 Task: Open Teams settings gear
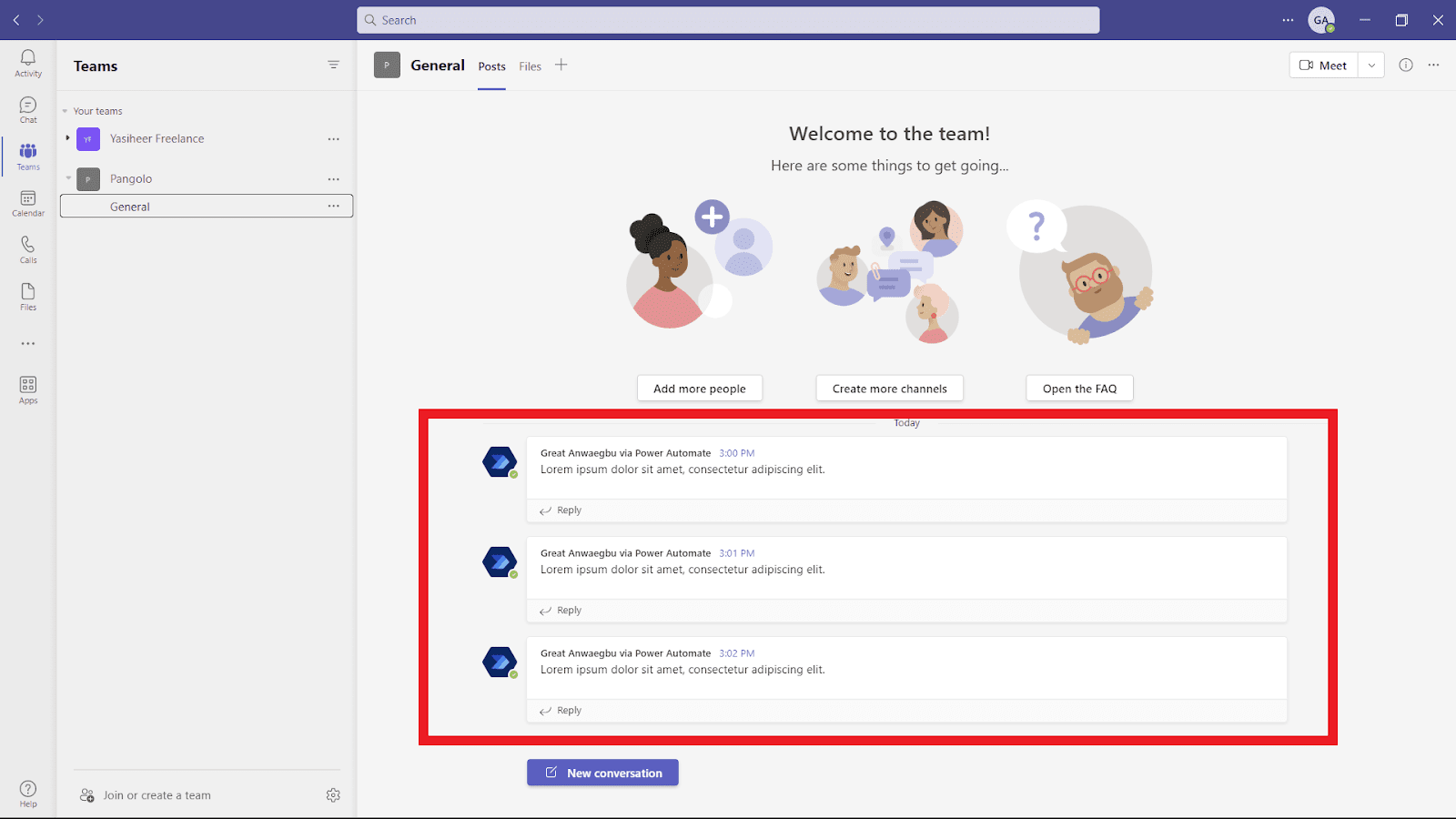click(333, 794)
